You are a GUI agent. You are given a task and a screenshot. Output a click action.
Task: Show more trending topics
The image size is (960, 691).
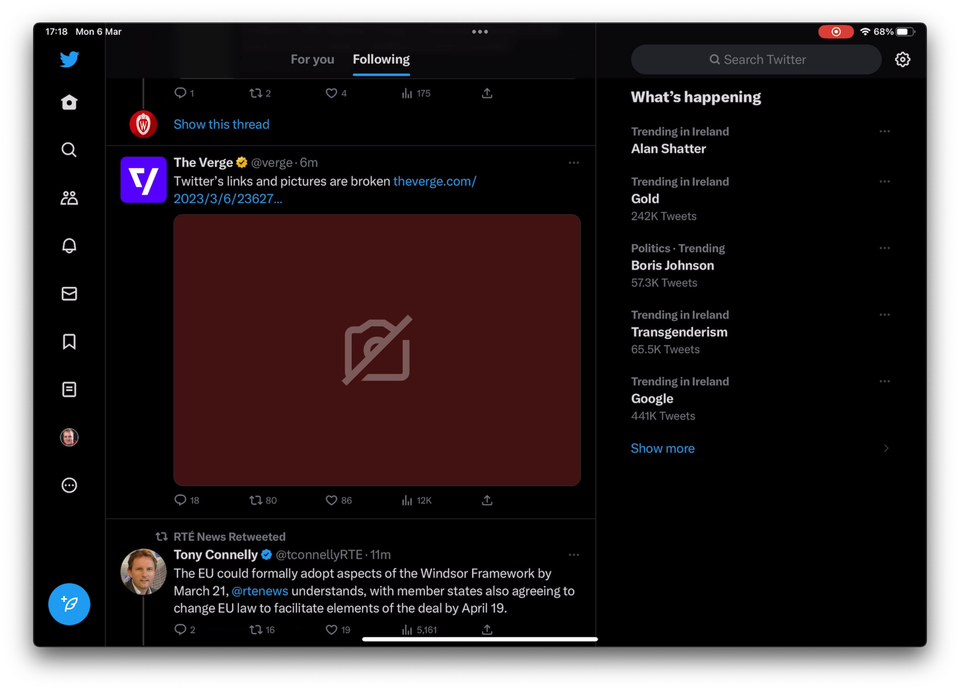coord(662,448)
